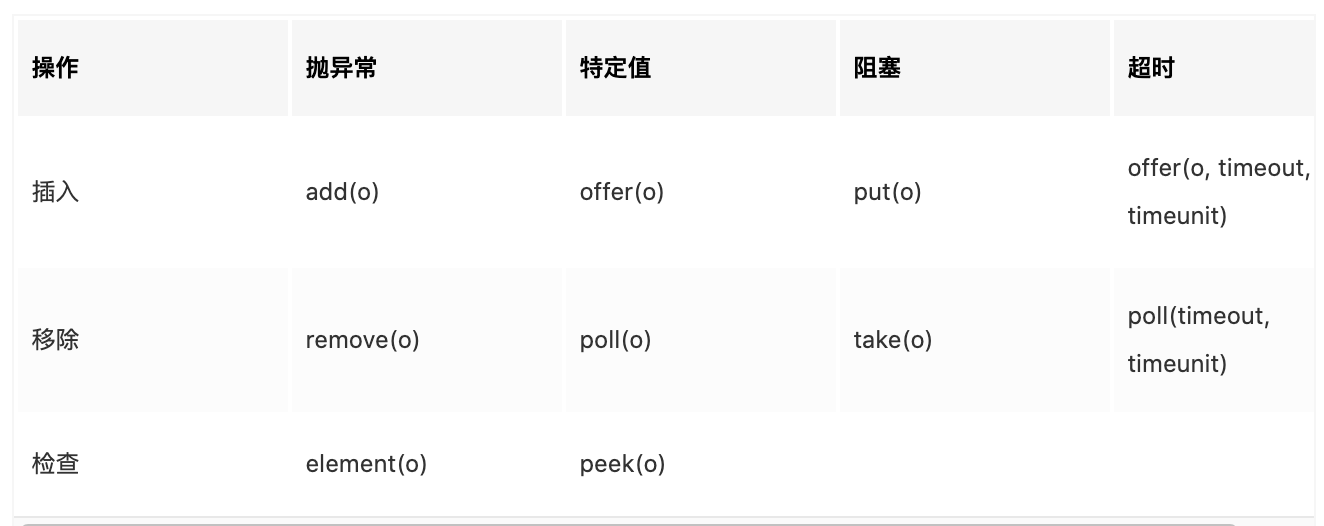The height and width of the screenshot is (526, 1324).
Task: Click the add(o) cell
Action: (342, 192)
